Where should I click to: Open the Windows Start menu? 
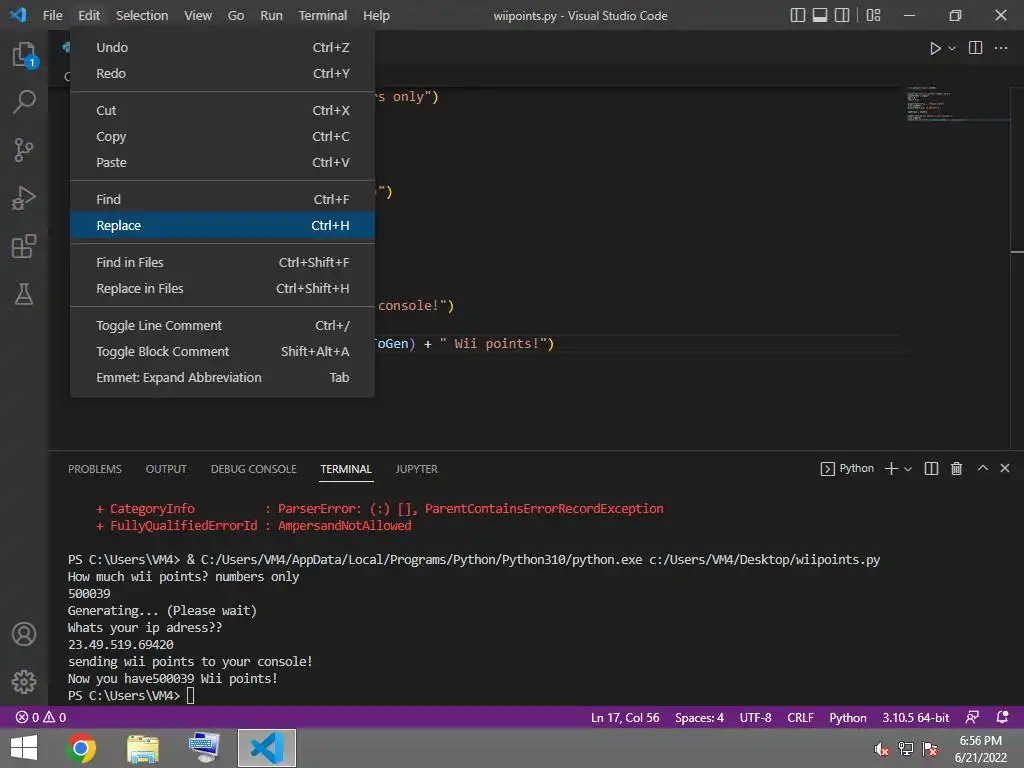(x=24, y=748)
